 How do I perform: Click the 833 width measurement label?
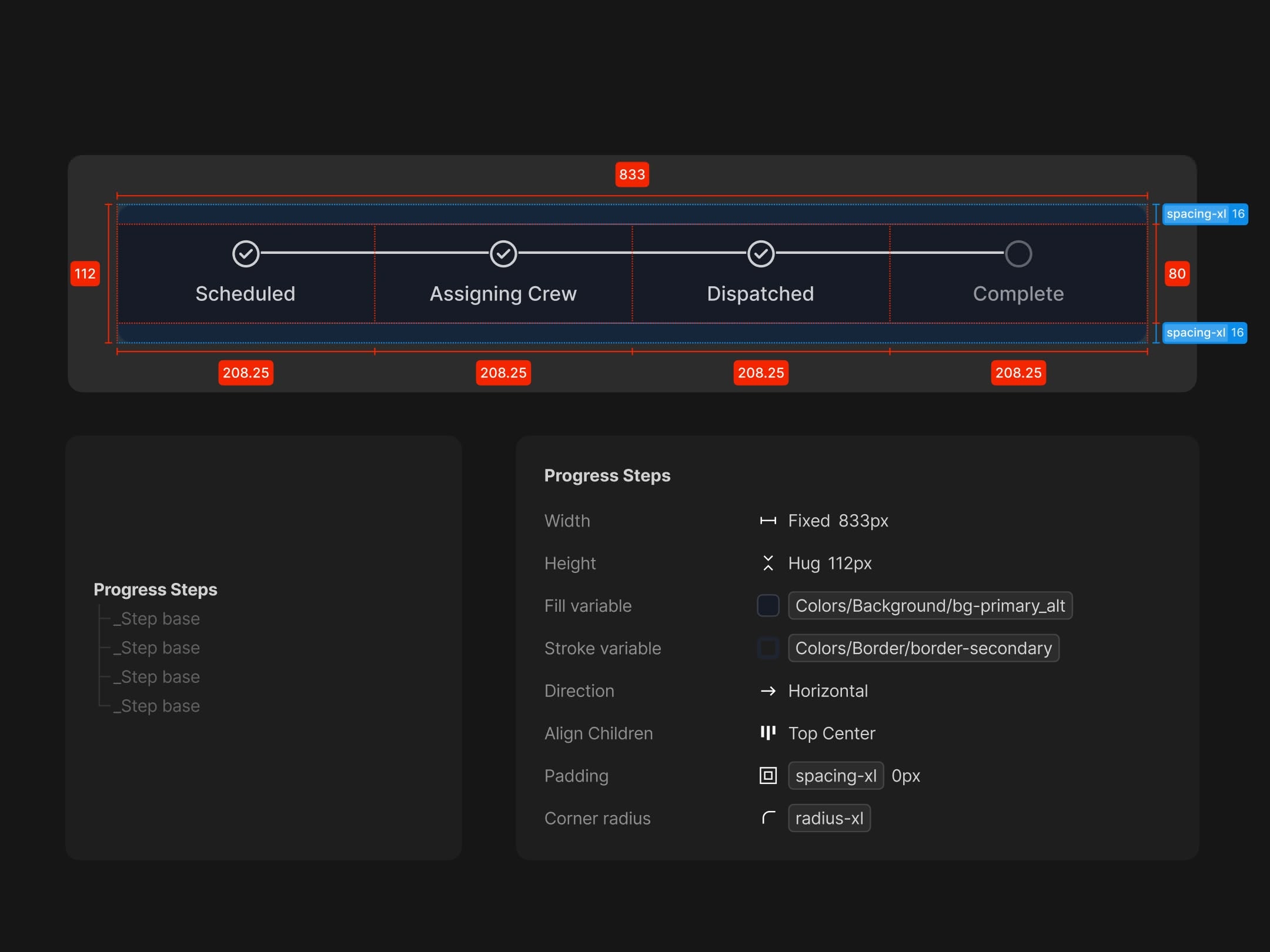(x=632, y=175)
